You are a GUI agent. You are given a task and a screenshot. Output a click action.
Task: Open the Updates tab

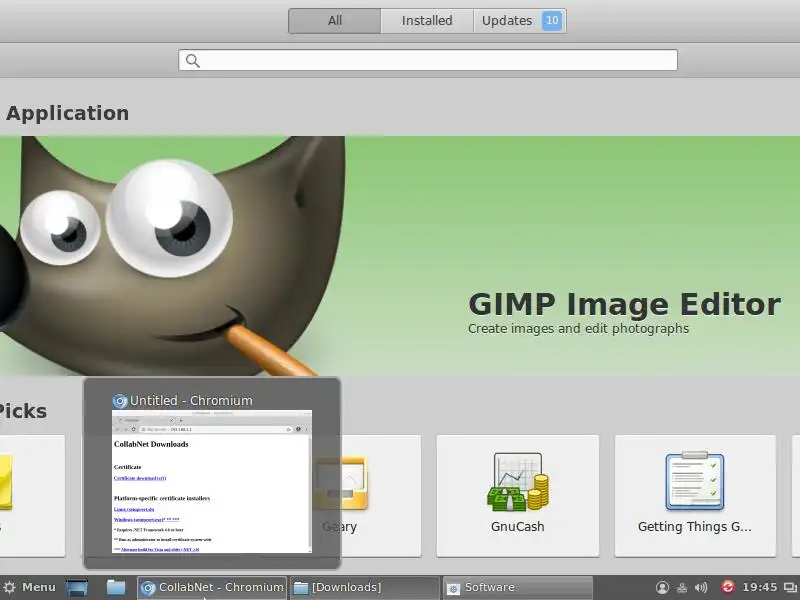point(519,21)
